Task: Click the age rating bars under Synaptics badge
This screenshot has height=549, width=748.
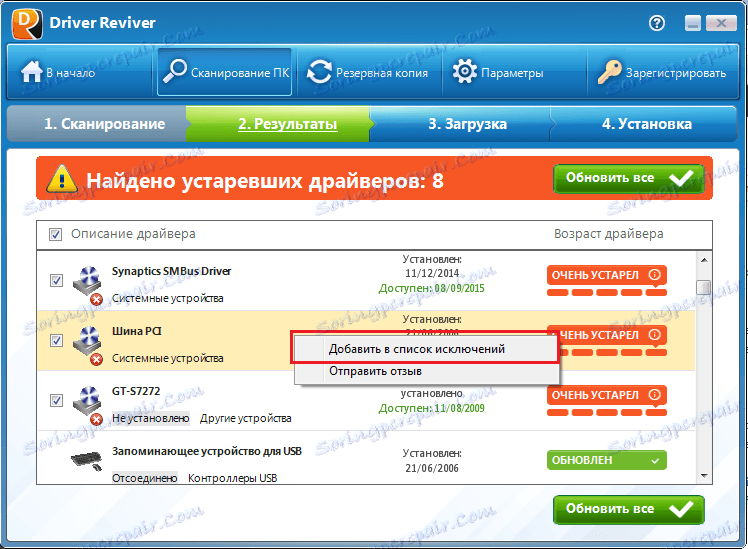Action: click(607, 292)
